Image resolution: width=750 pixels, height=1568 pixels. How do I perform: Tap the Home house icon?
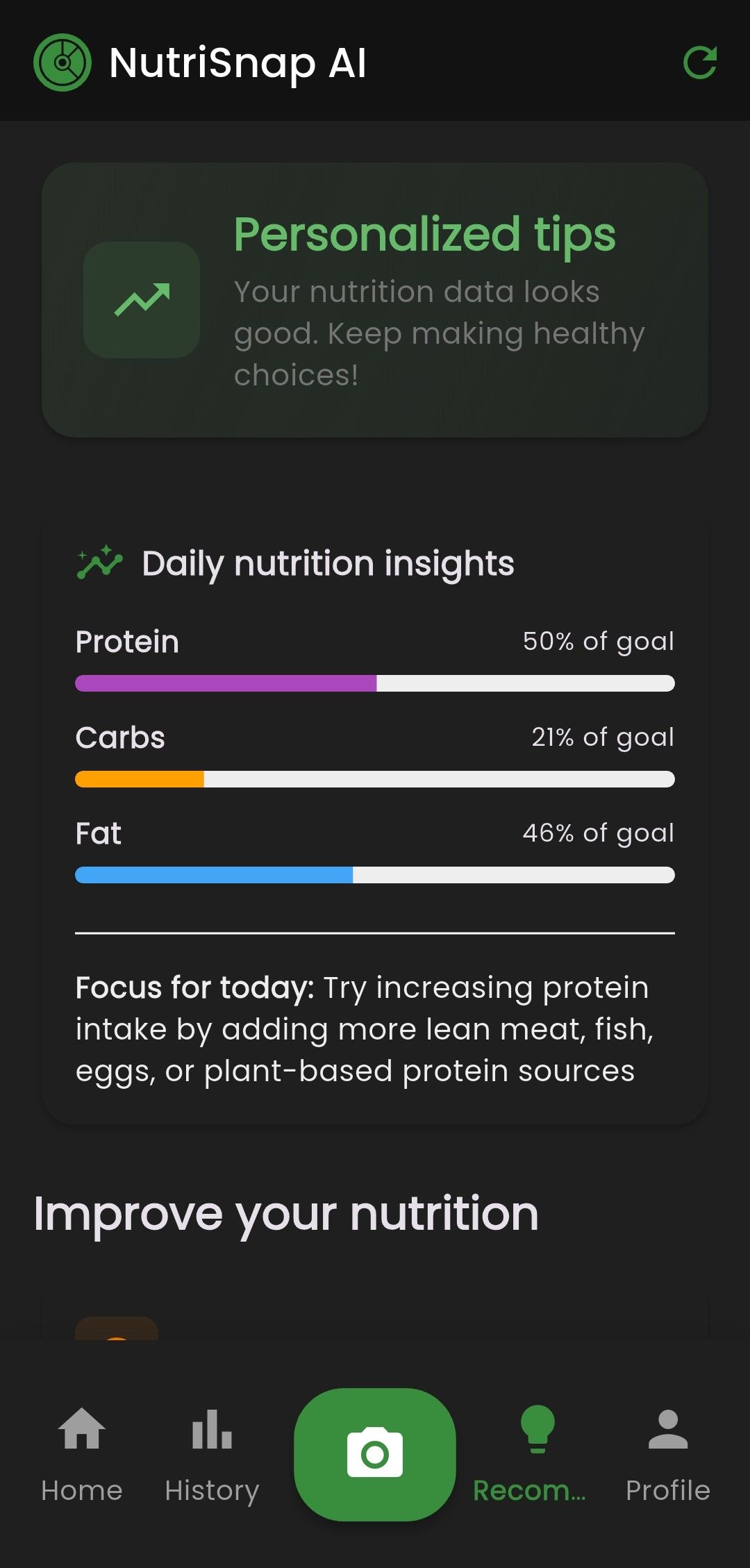click(82, 1429)
